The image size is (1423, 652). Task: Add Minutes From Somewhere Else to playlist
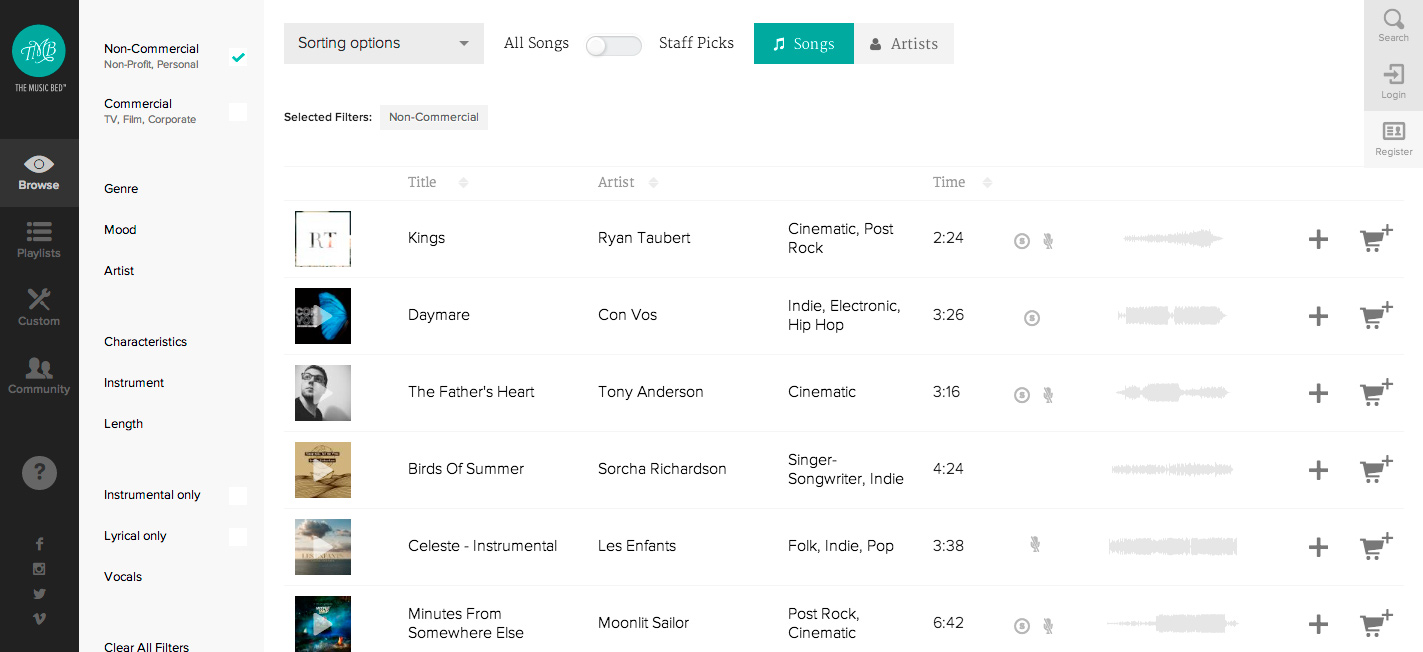1318,624
